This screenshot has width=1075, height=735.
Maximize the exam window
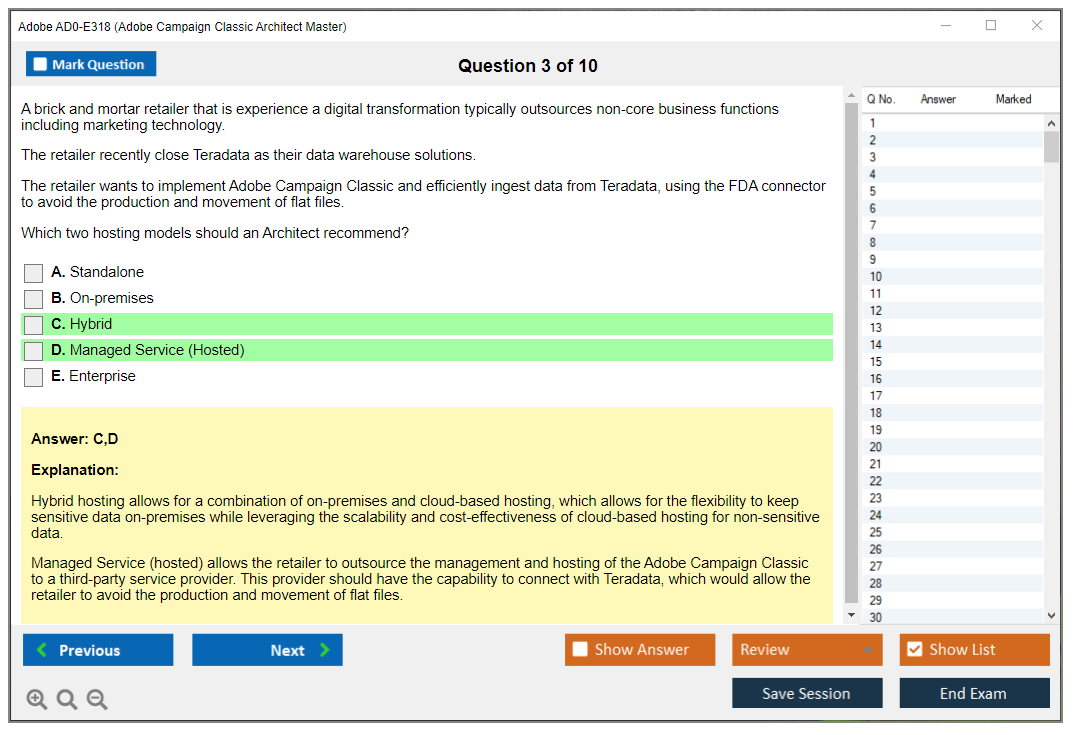(x=991, y=26)
